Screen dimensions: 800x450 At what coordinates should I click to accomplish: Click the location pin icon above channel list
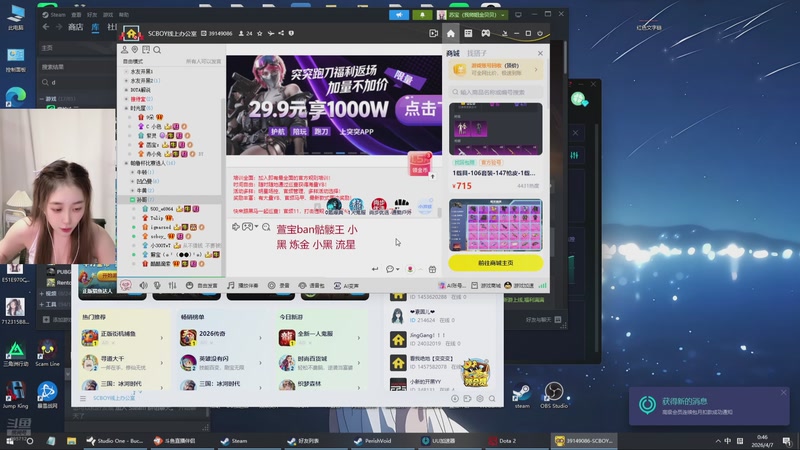point(135,50)
